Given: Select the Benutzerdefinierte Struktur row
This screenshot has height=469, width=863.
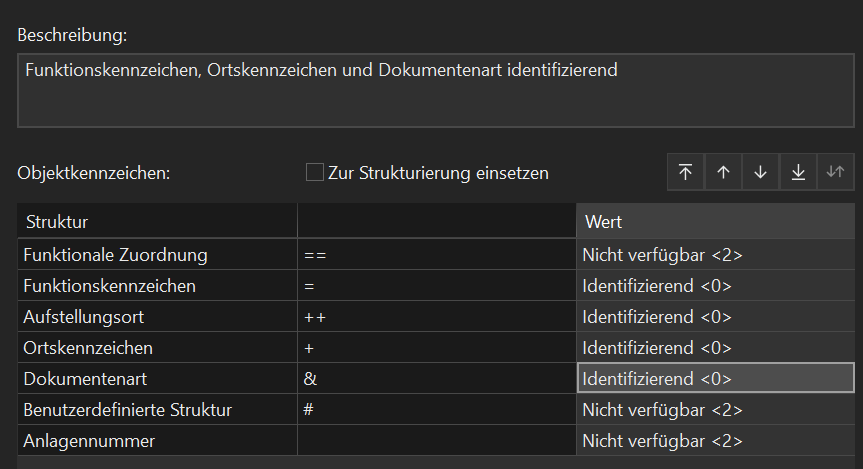Looking at the screenshot, I should 435,410.
